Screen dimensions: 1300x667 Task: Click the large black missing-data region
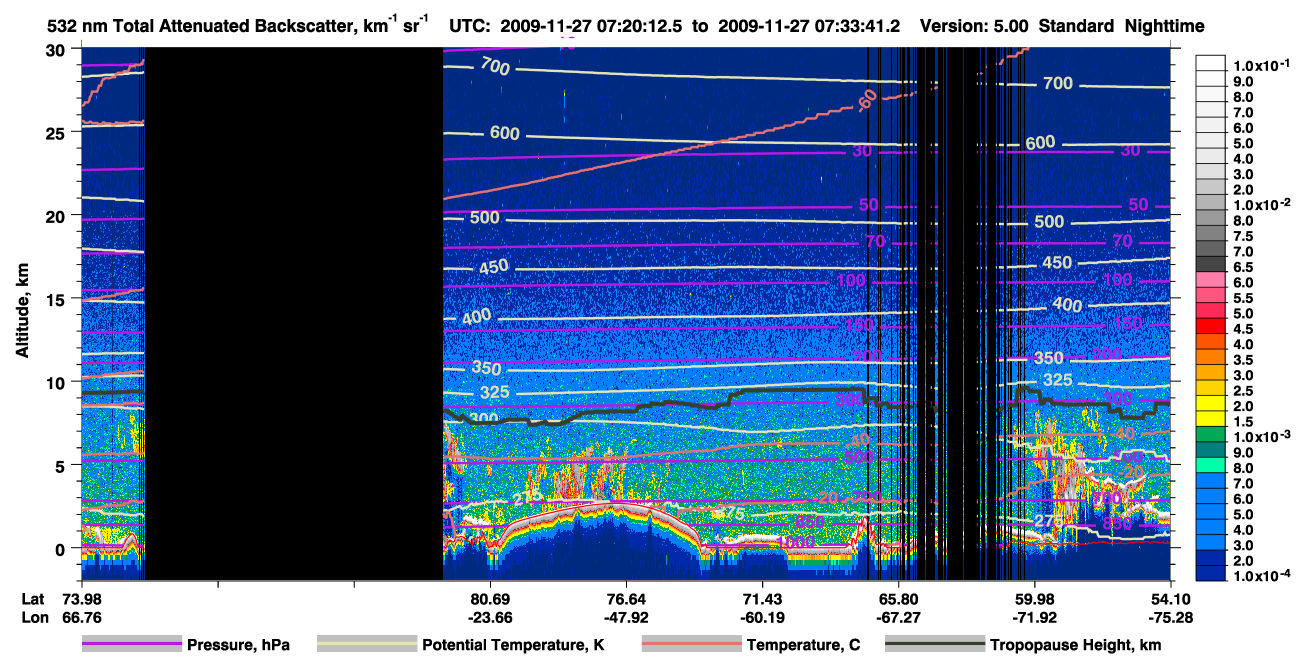[294, 313]
